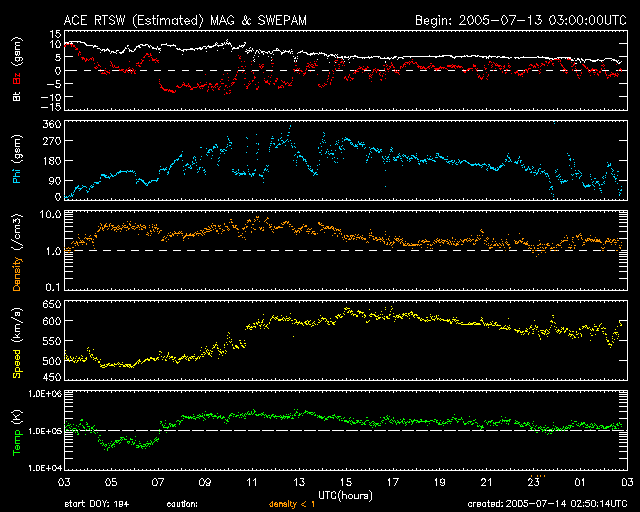640x512 pixels.
Task: Click the '0.1' tick on the Density axis
Action: 53,287
